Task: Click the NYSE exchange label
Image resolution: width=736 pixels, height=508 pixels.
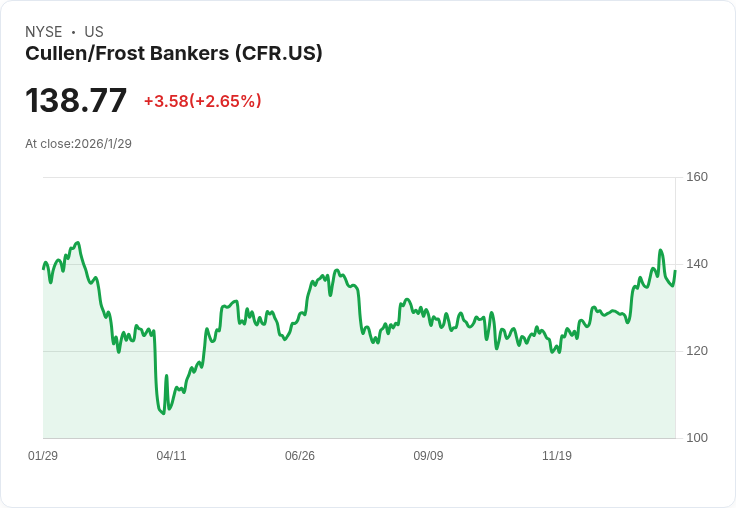Action: pyautogui.click(x=44, y=32)
